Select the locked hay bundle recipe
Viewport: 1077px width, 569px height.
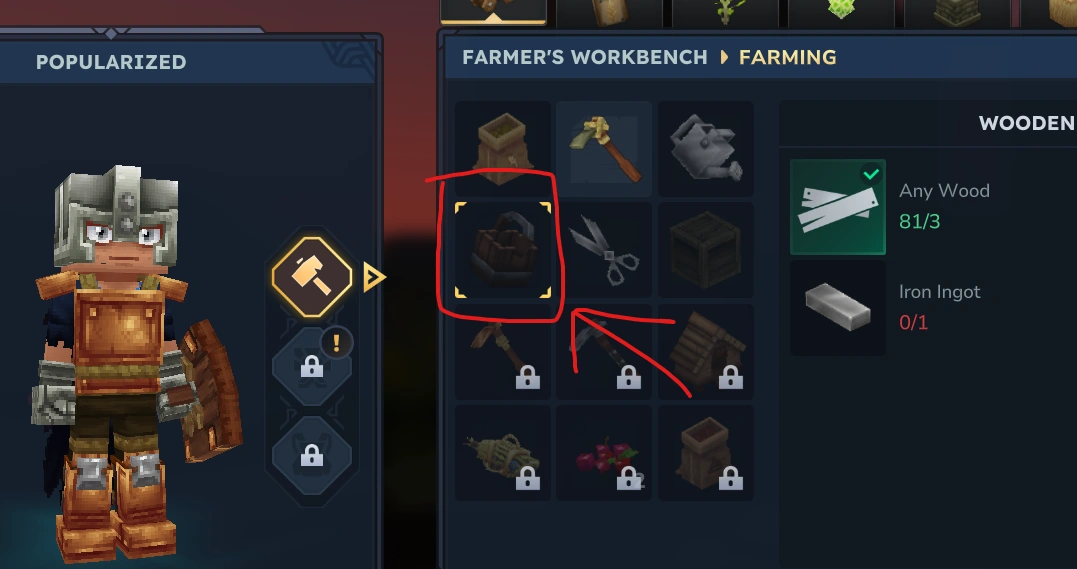(x=503, y=453)
